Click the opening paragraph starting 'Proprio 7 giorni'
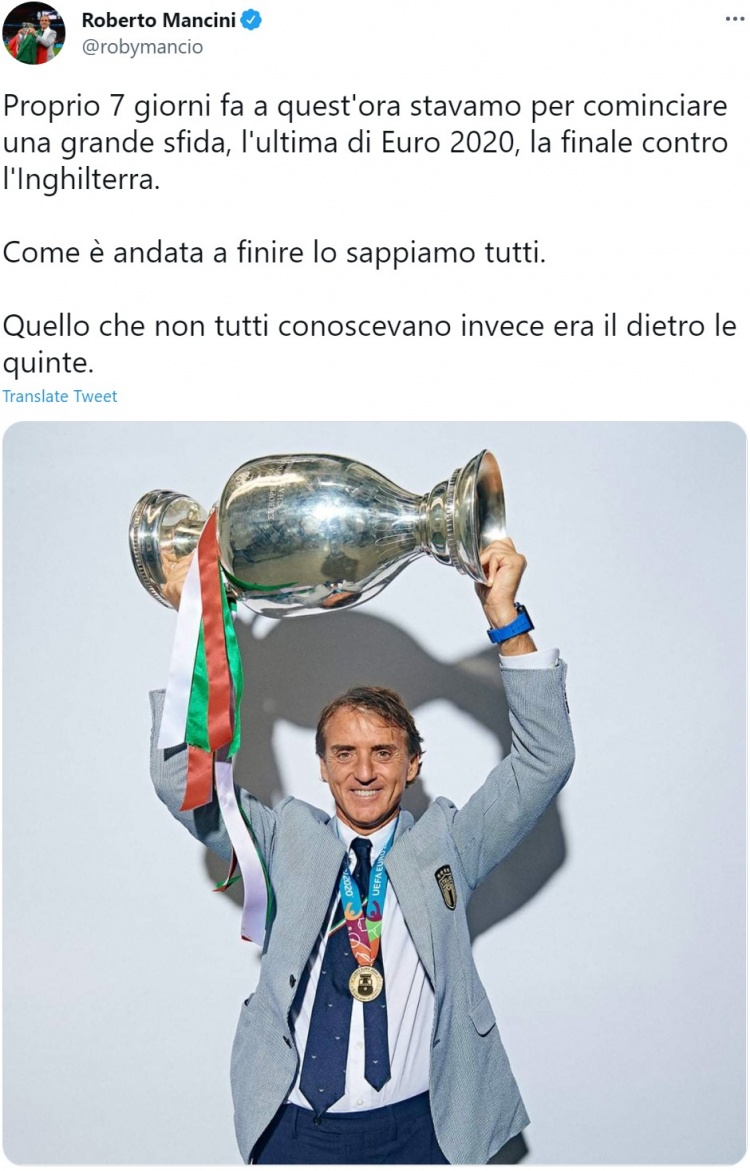Image resolution: width=750 pixels, height=1171 pixels. pos(366,143)
